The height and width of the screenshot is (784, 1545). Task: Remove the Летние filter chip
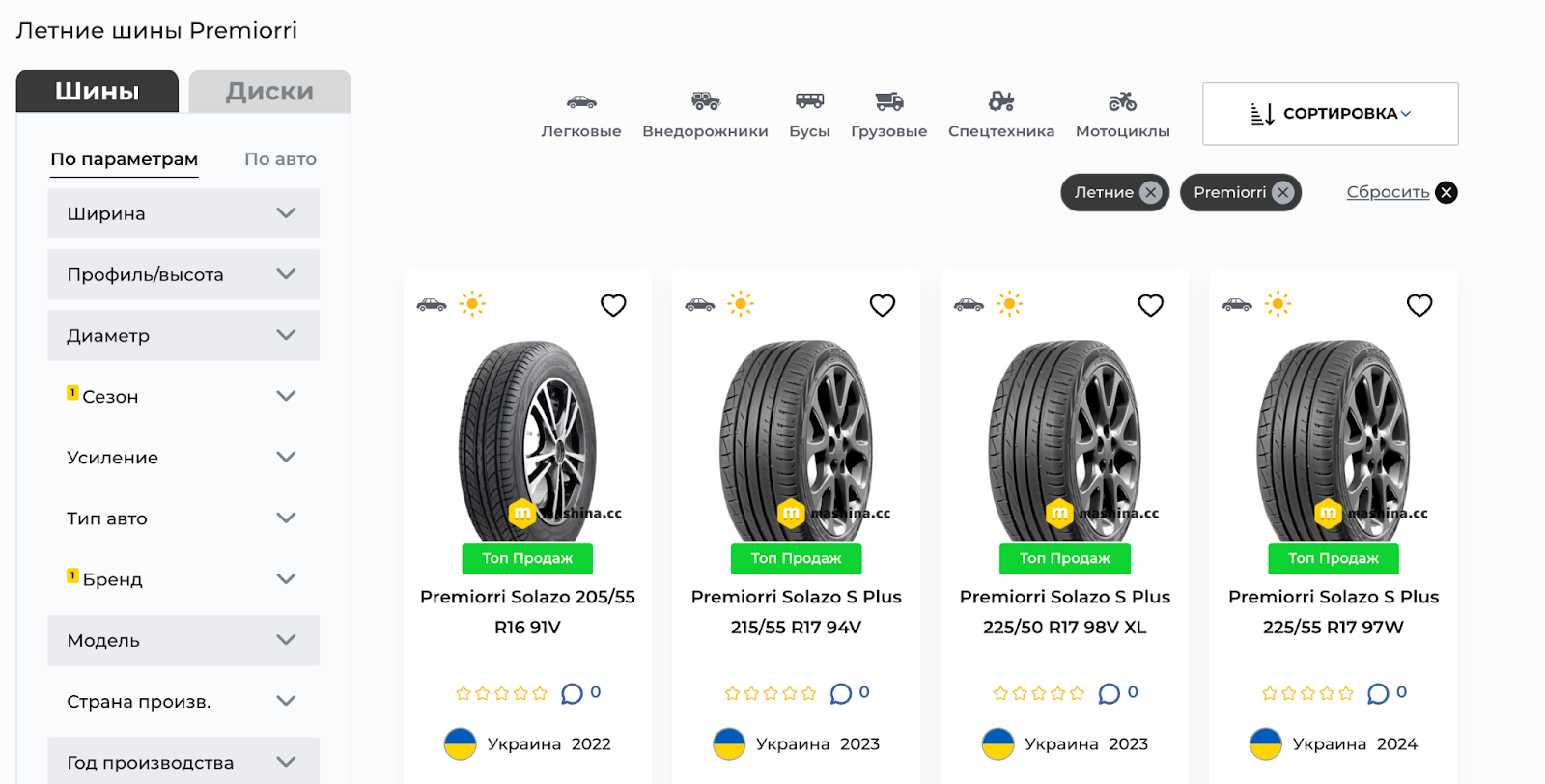click(x=1150, y=192)
